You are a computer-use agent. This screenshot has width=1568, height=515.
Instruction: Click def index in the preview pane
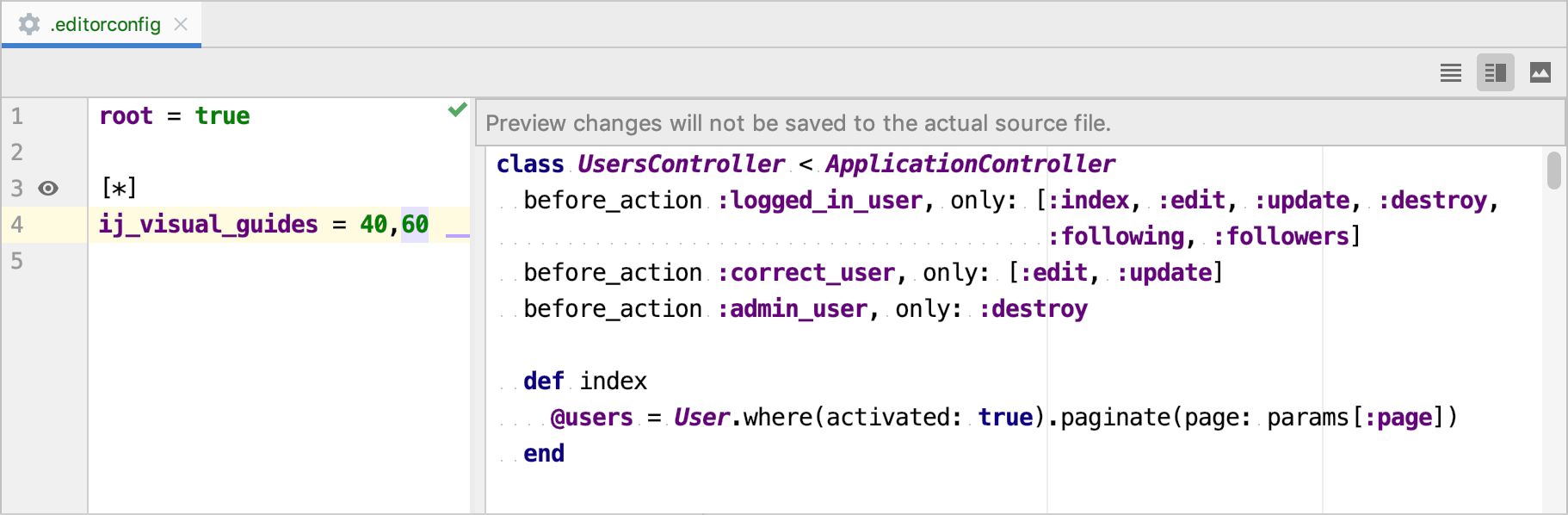(585, 380)
